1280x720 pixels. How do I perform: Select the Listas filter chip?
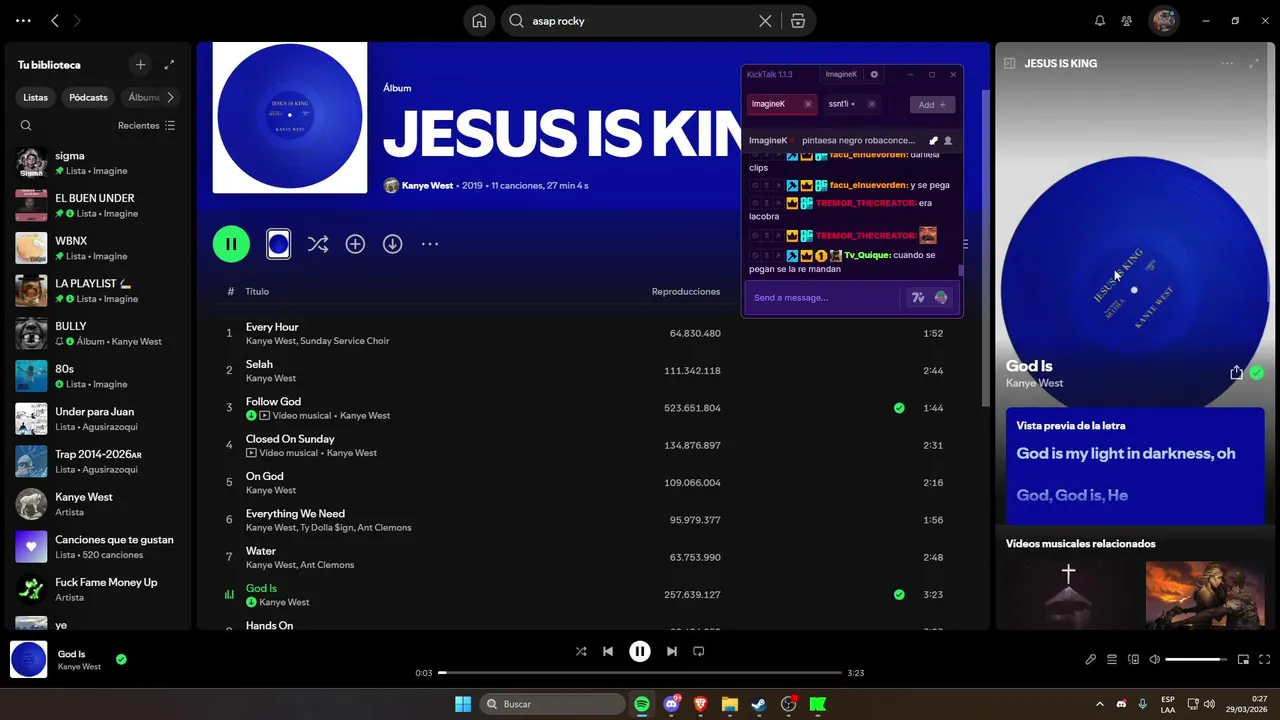(36, 98)
